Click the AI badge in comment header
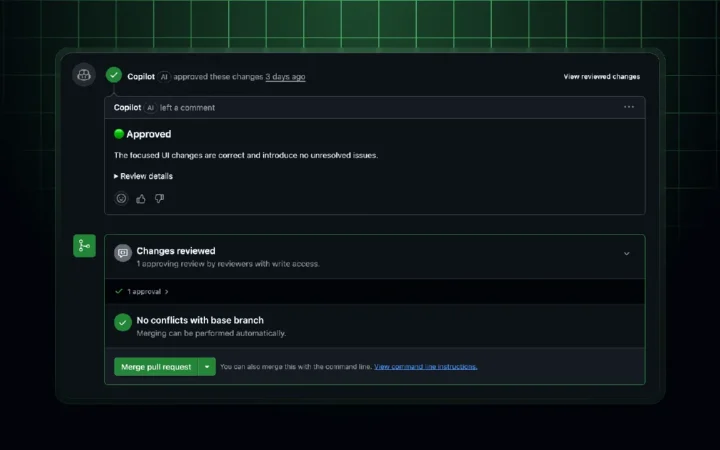 click(150, 107)
